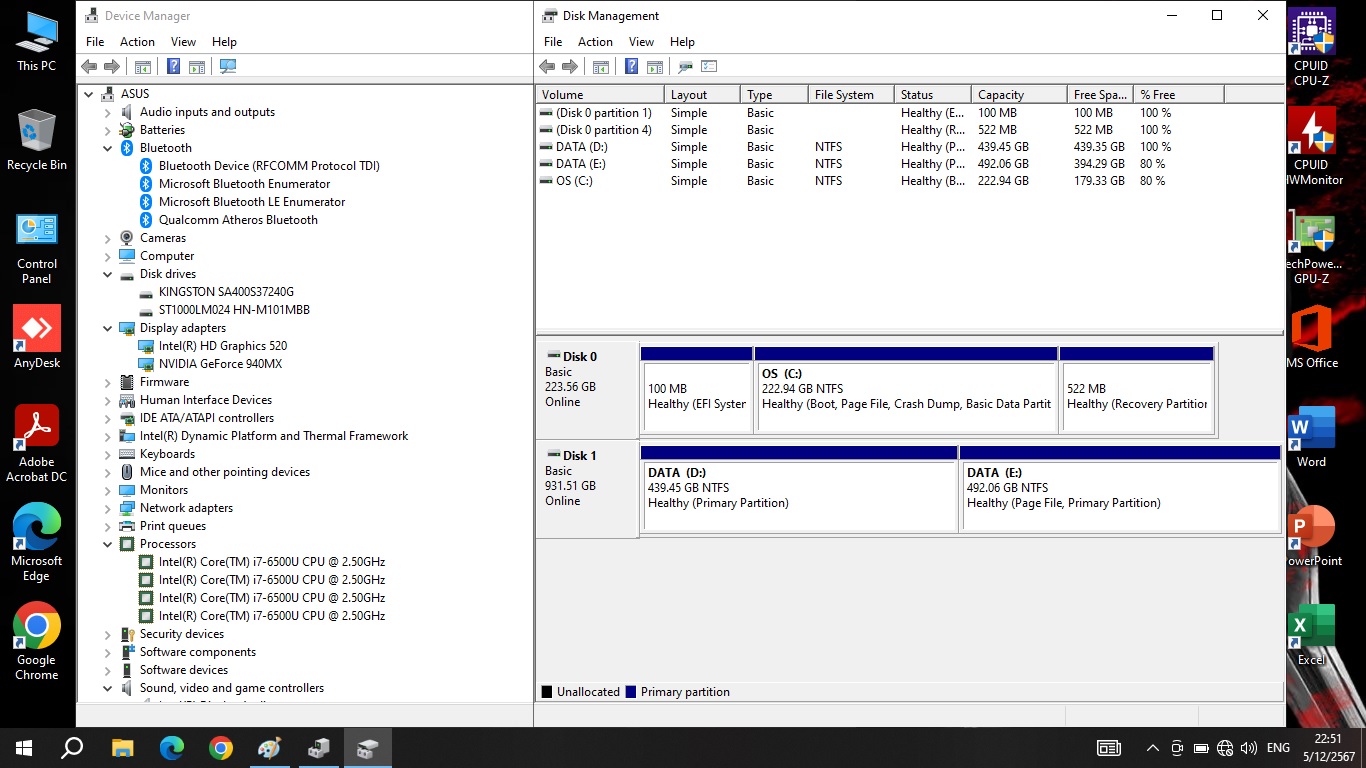The height and width of the screenshot is (768, 1366).
Task: Click the ENG language indicator in tray
Action: pyautogui.click(x=1278, y=748)
